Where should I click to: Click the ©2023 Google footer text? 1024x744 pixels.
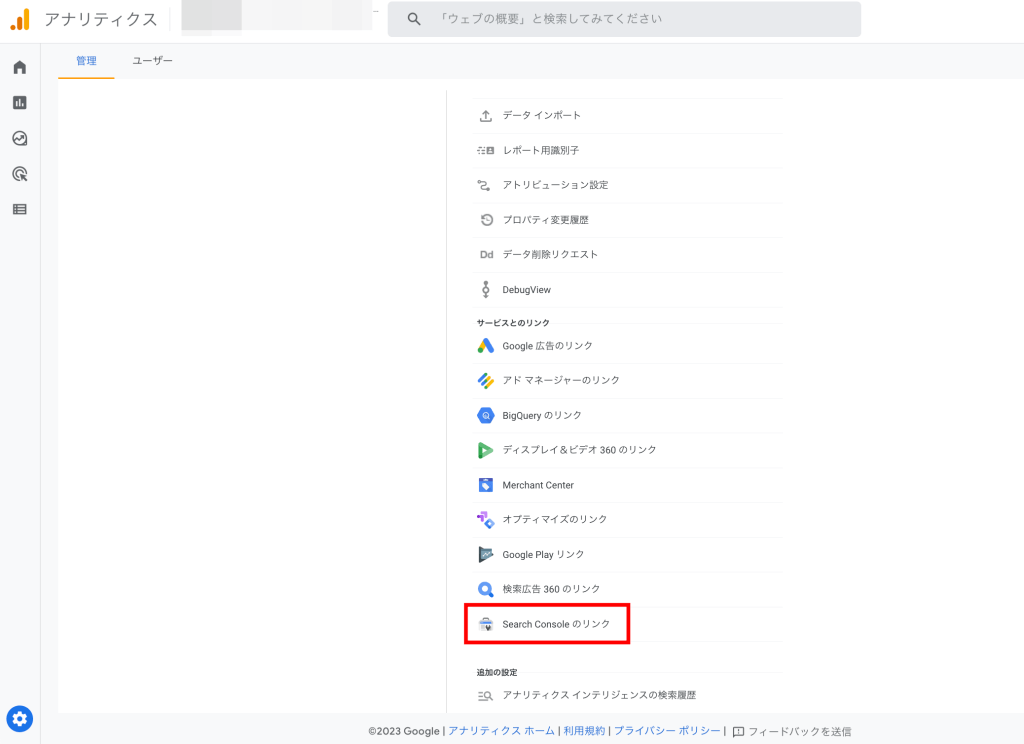click(404, 731)
